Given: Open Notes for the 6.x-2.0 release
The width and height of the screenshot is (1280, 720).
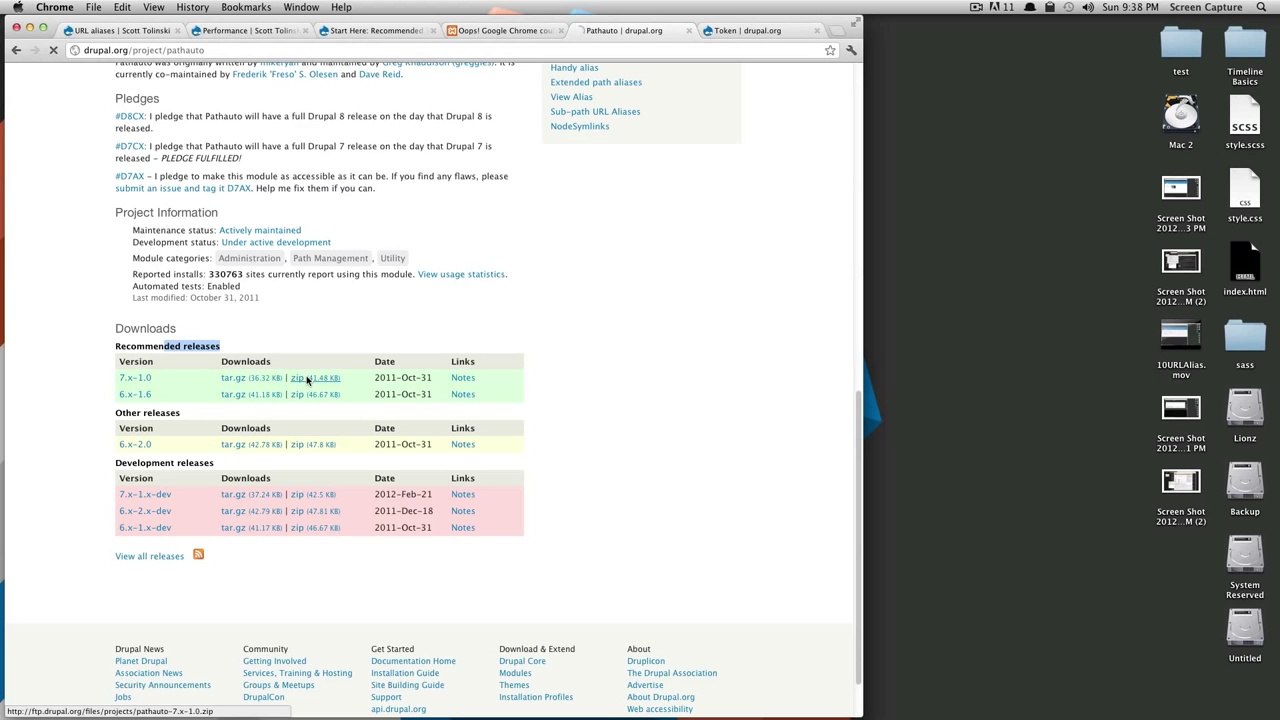Looking at the screenshot, I should (462, 444).
